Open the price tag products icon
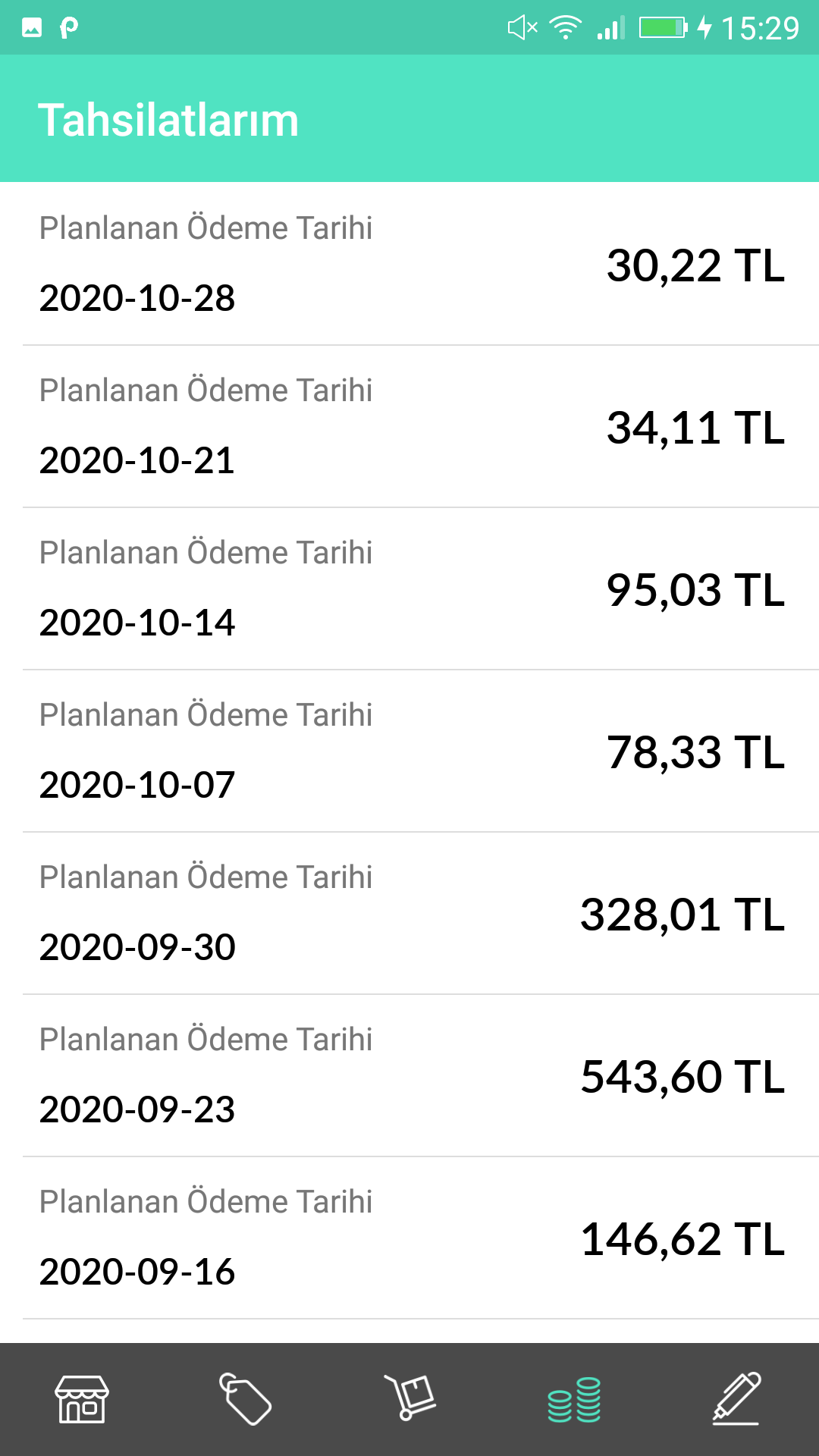 [x=245, y=1399]
